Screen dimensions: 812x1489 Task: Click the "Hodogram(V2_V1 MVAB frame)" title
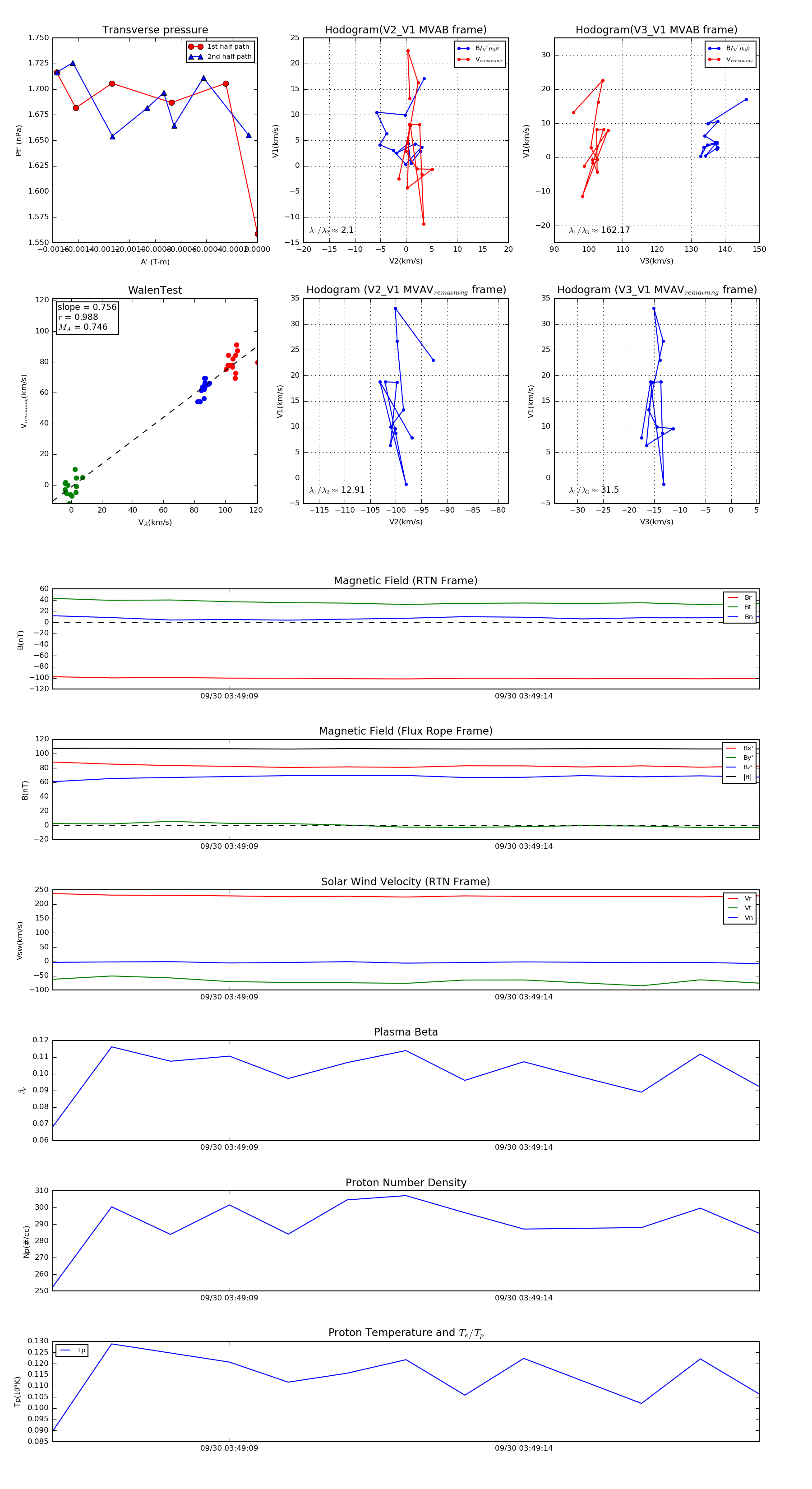click(x=406, y=30)
